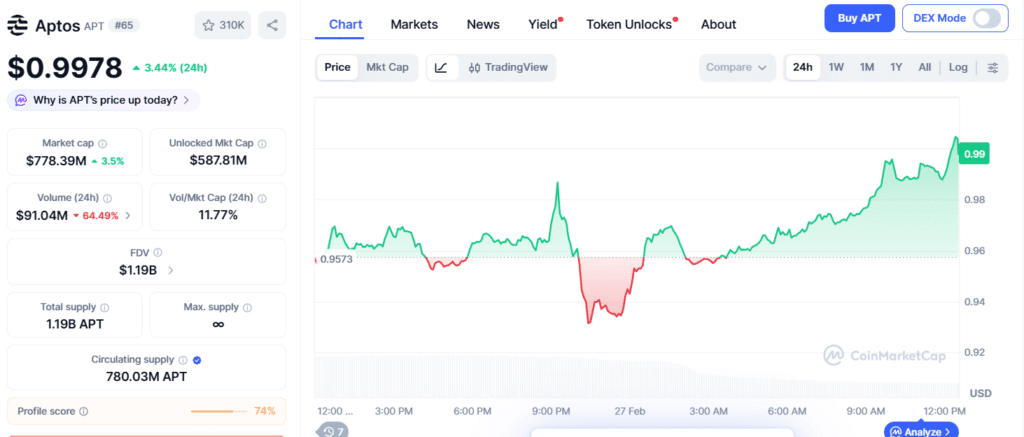This screenshot has width=1024, height=437.
Task: Click the $587.81M unlocked market cap value
Action: pos(218,160)
